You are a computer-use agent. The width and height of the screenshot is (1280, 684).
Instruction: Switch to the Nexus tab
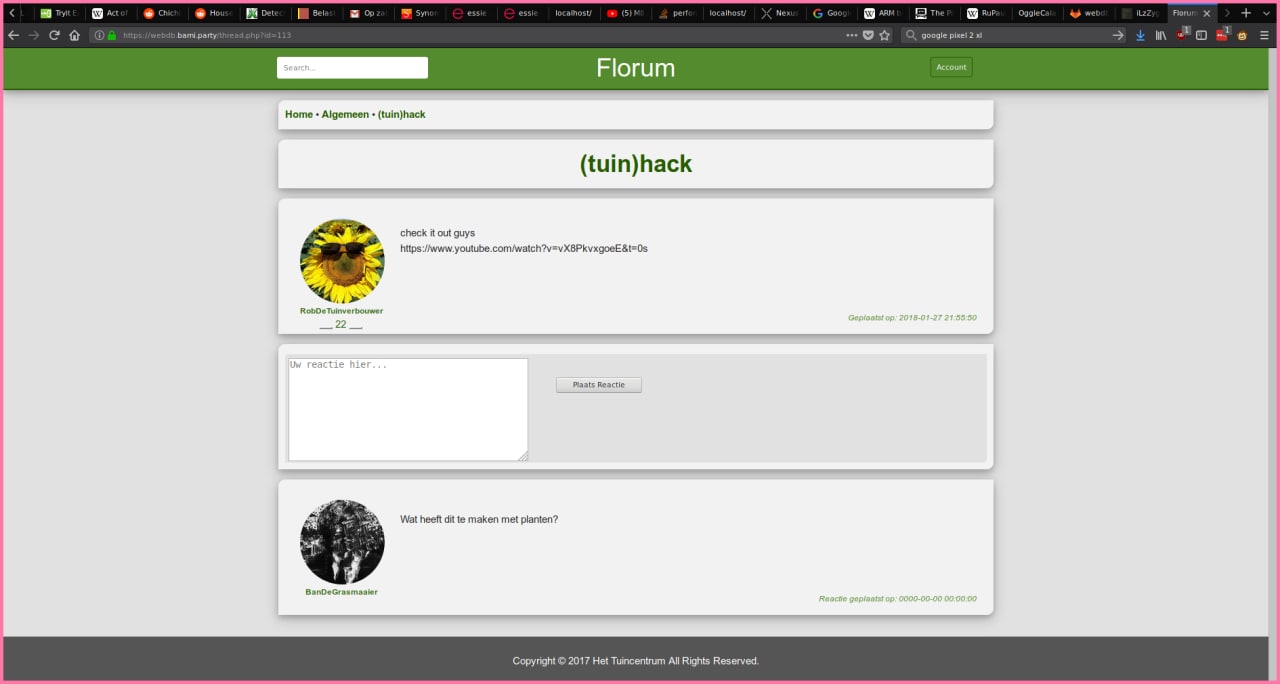[x=780, y=13]
